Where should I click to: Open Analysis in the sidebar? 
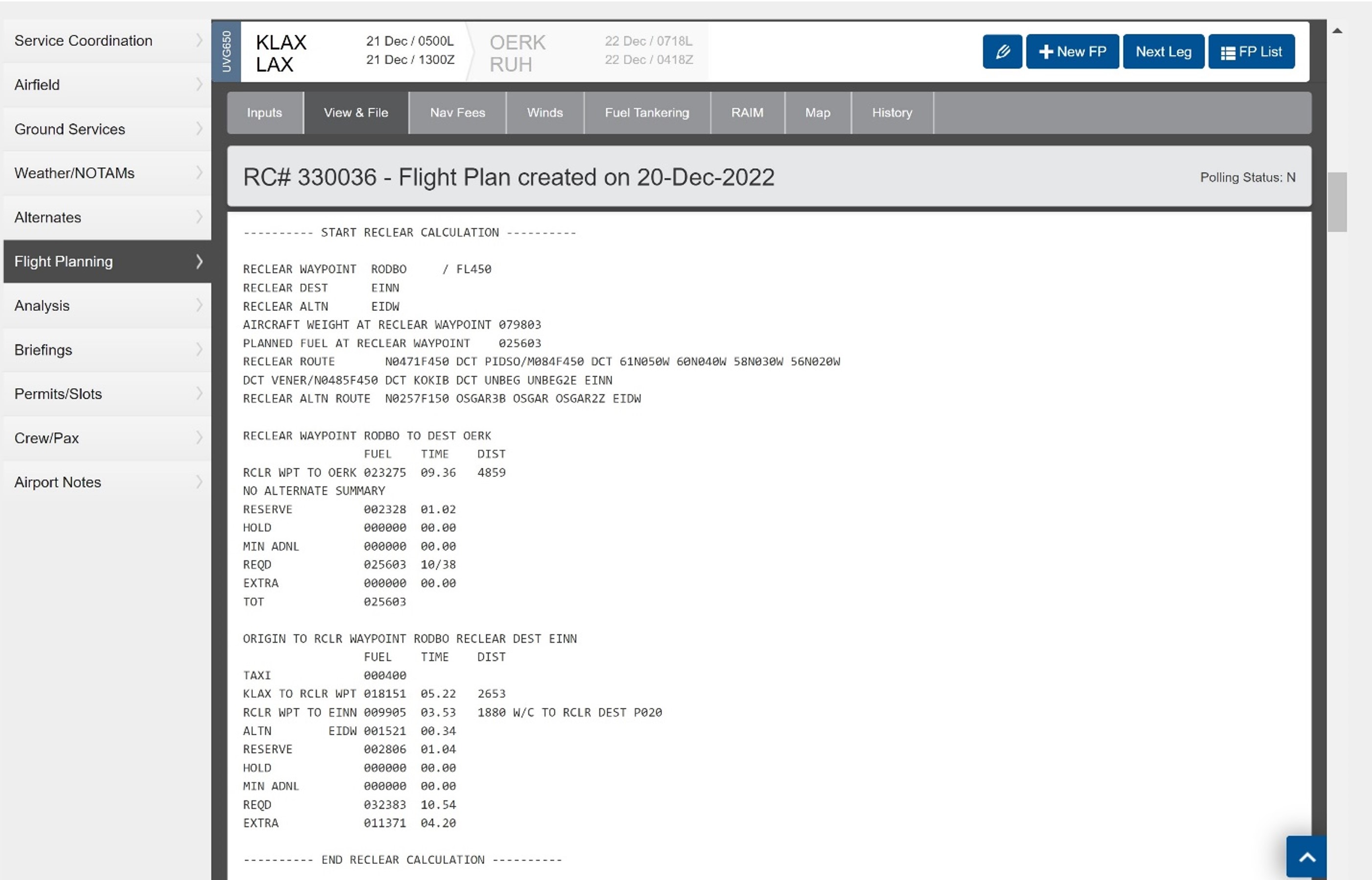(x=107, y=306)
